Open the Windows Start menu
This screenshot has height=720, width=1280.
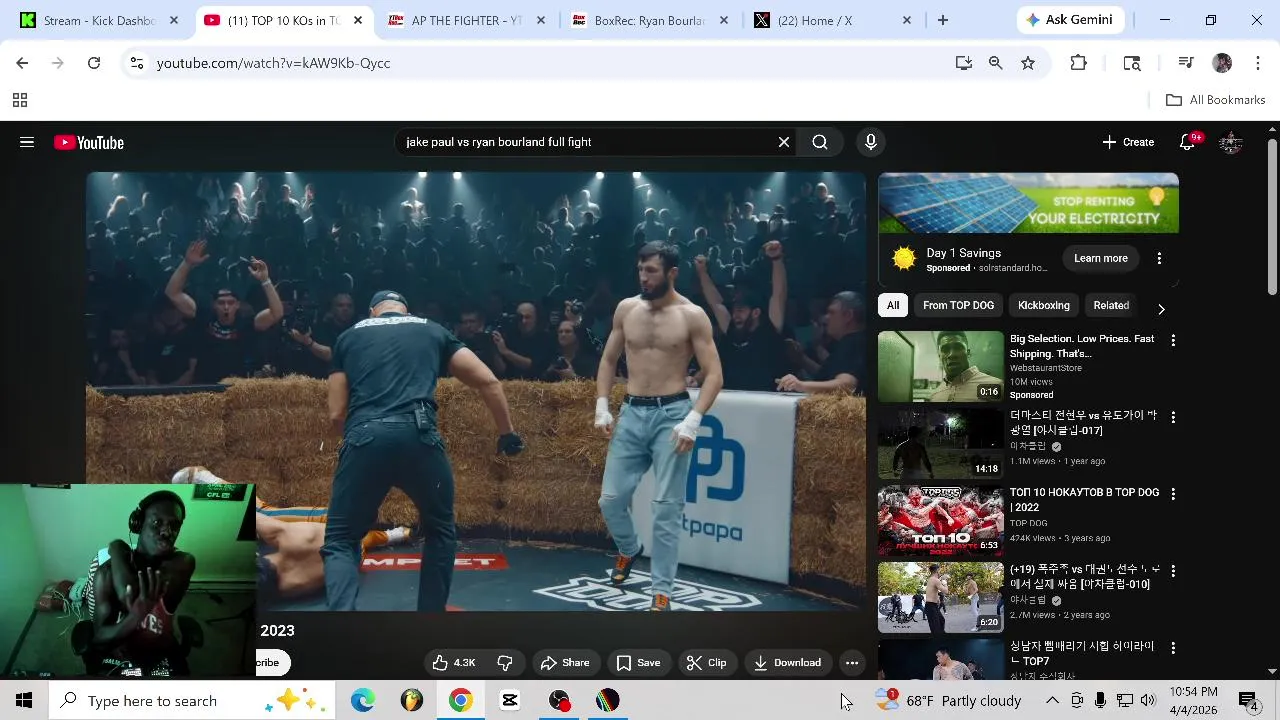pos(24,700)
